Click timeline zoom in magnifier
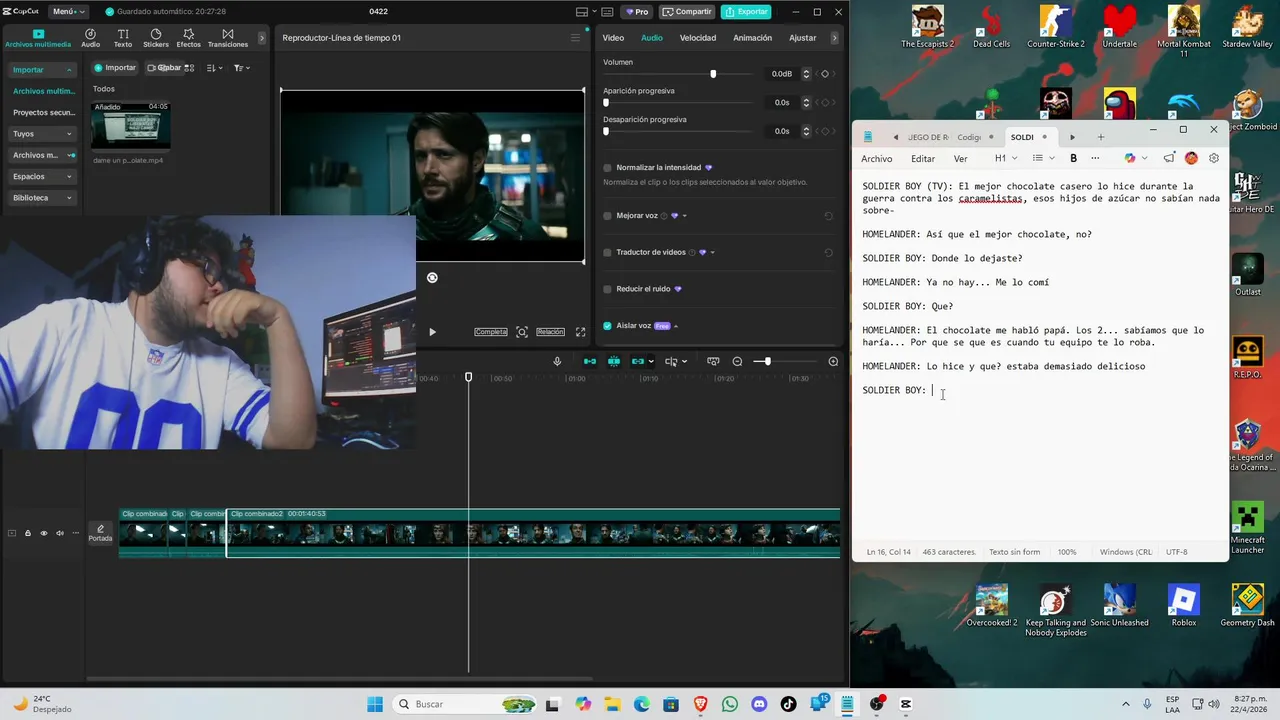The width and height of the screenshot is (1280, 720). 833,361
